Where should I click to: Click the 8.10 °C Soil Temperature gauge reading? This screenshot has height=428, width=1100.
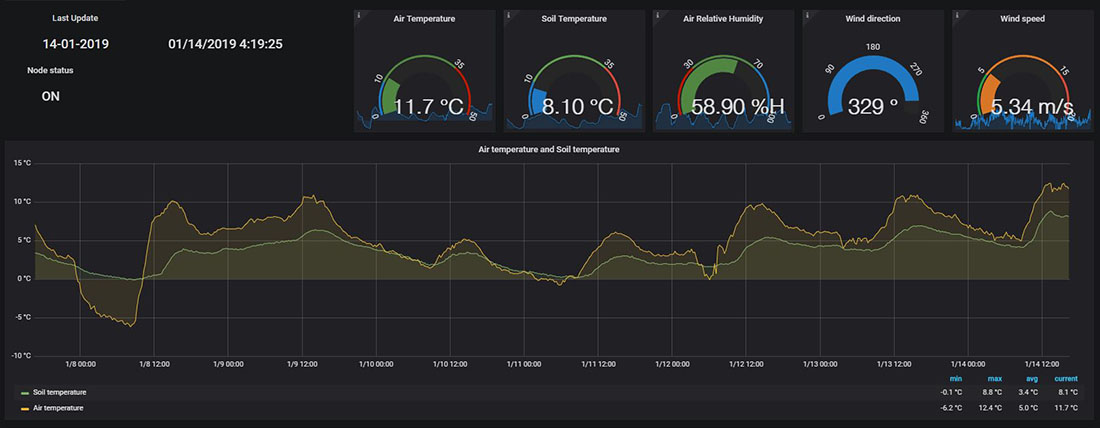578,107
